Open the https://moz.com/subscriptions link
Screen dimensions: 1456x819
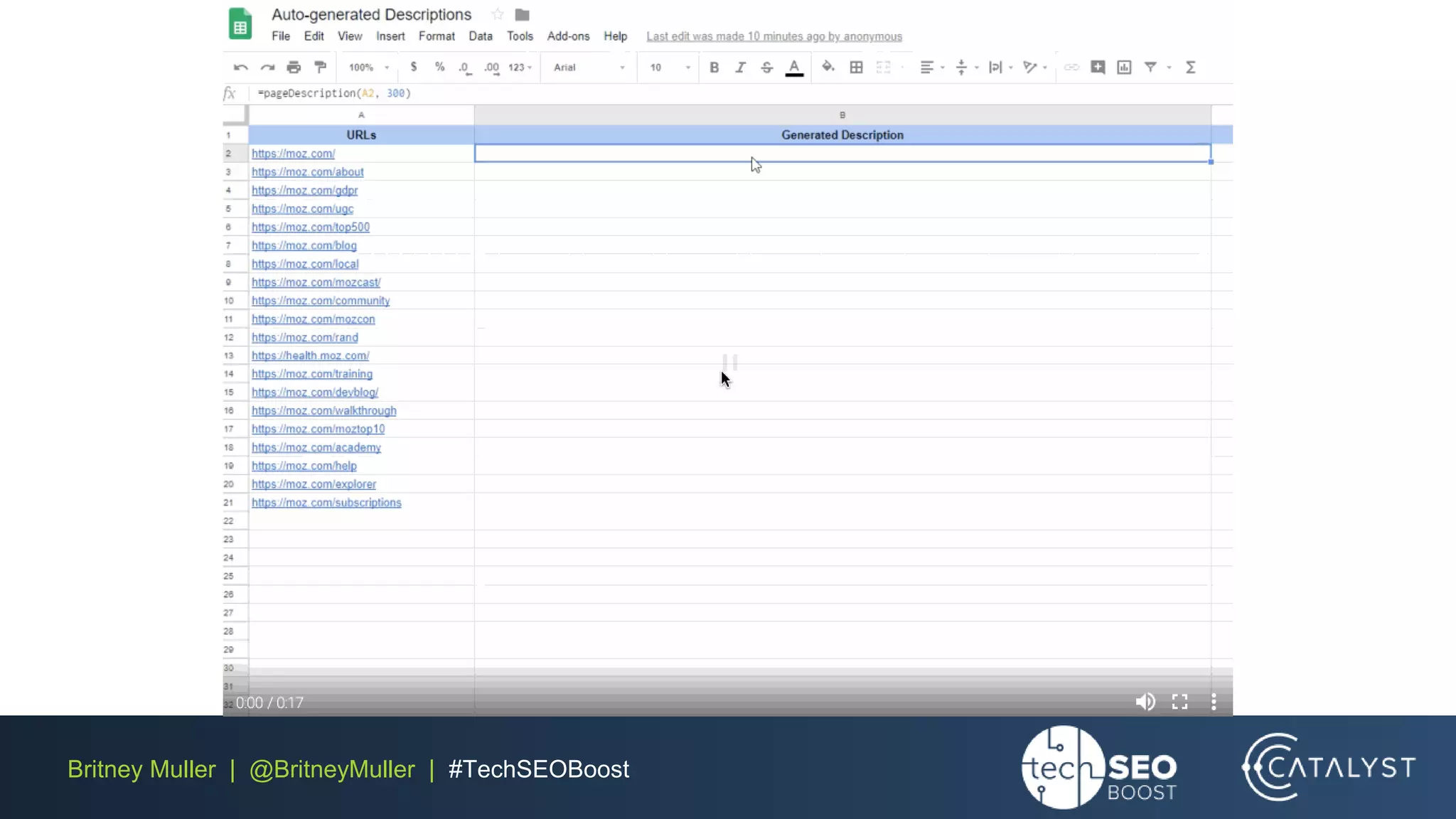[326, 503]
